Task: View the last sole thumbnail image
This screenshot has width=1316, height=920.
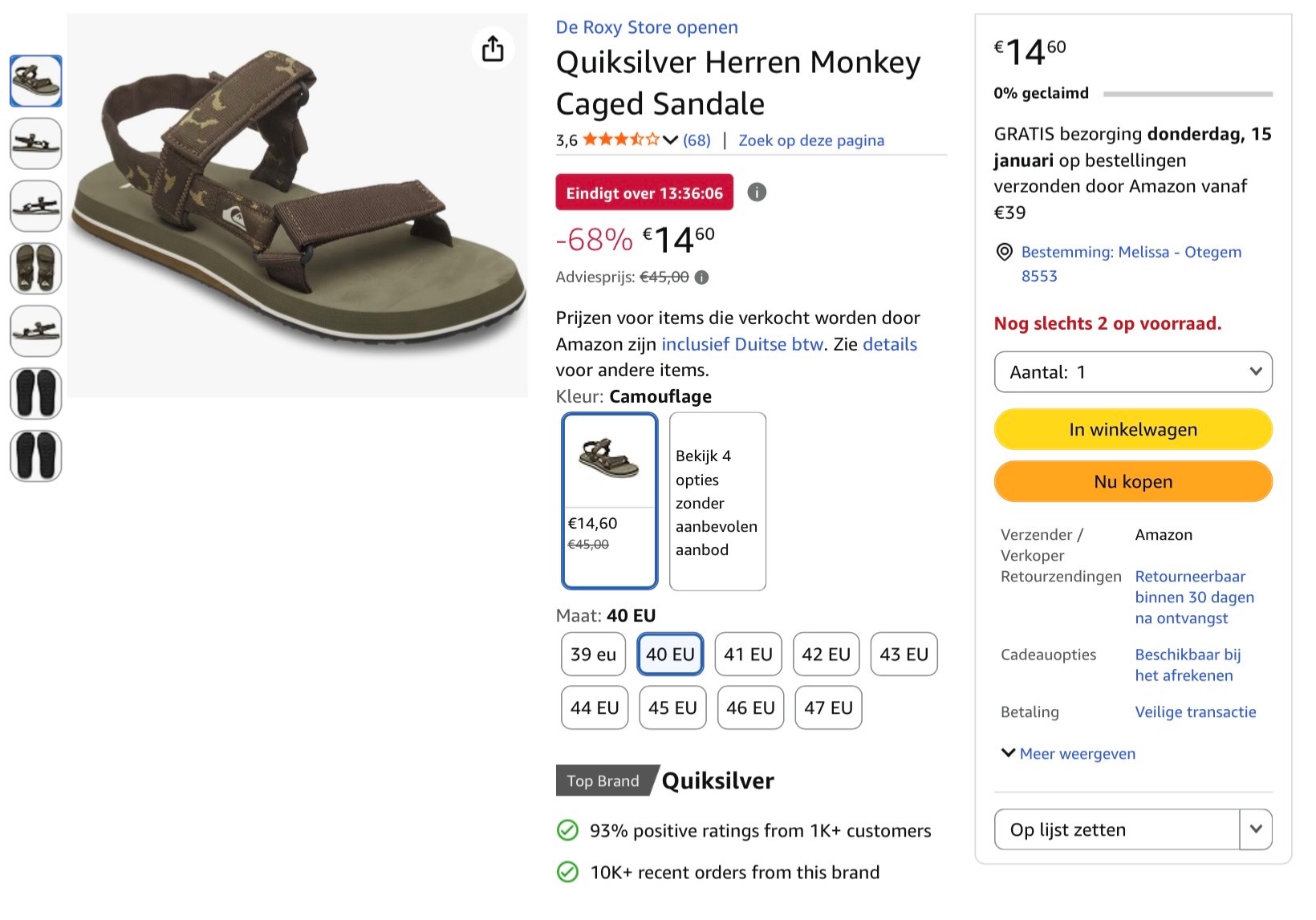Action: click(36, 456)
